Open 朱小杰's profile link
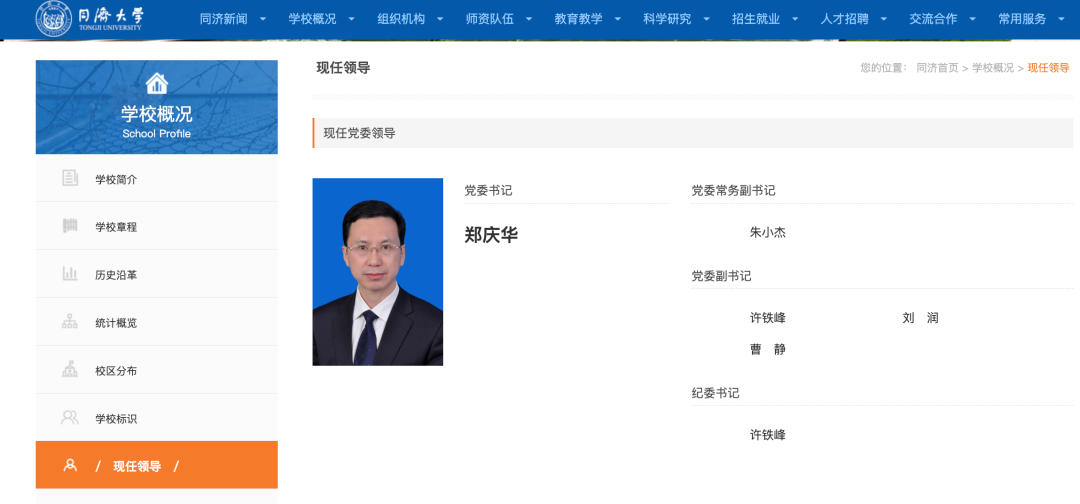This screenshot has width=1080, height=504. pyautogui.click(x=767, y=233)
